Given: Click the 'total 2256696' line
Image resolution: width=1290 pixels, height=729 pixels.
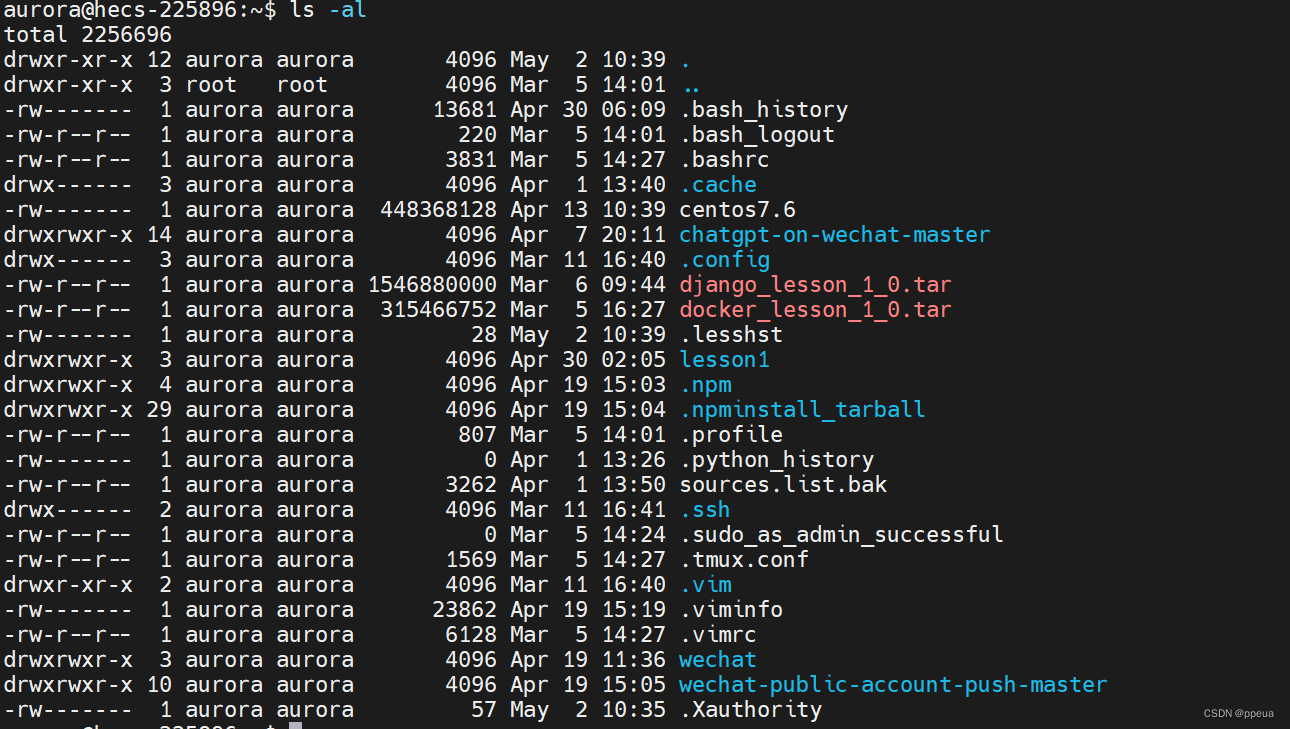Looking at the screenshot, I should pyautogui.click(x=88, y=35).
